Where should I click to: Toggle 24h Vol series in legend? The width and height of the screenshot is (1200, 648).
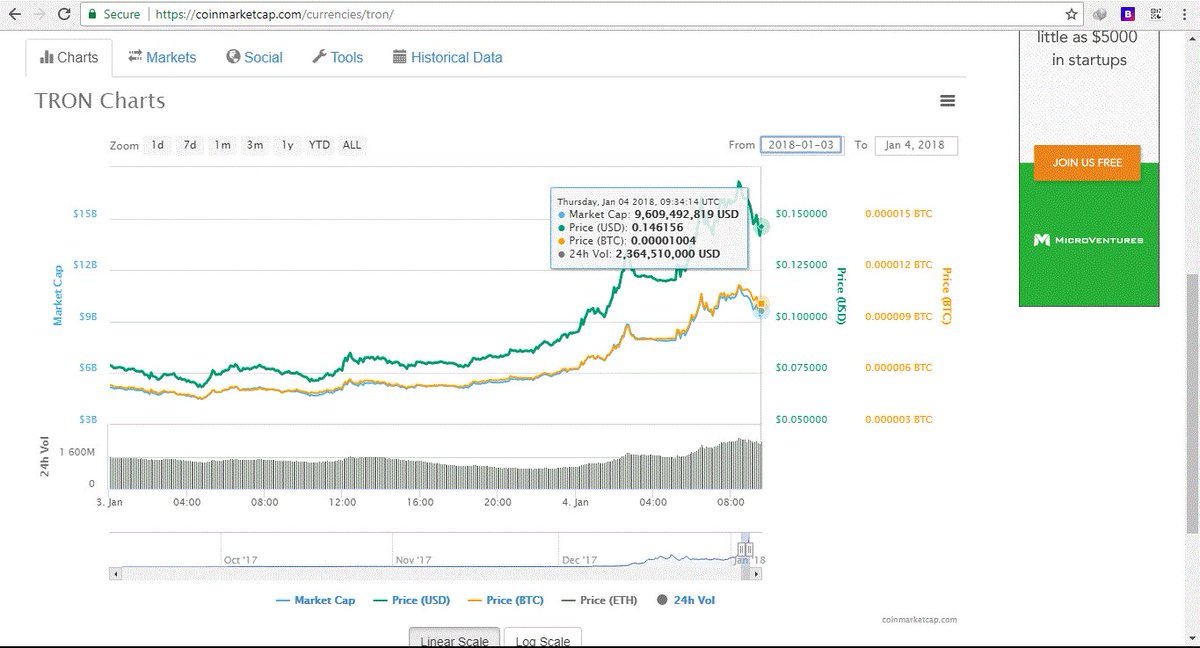coord(686,600)
